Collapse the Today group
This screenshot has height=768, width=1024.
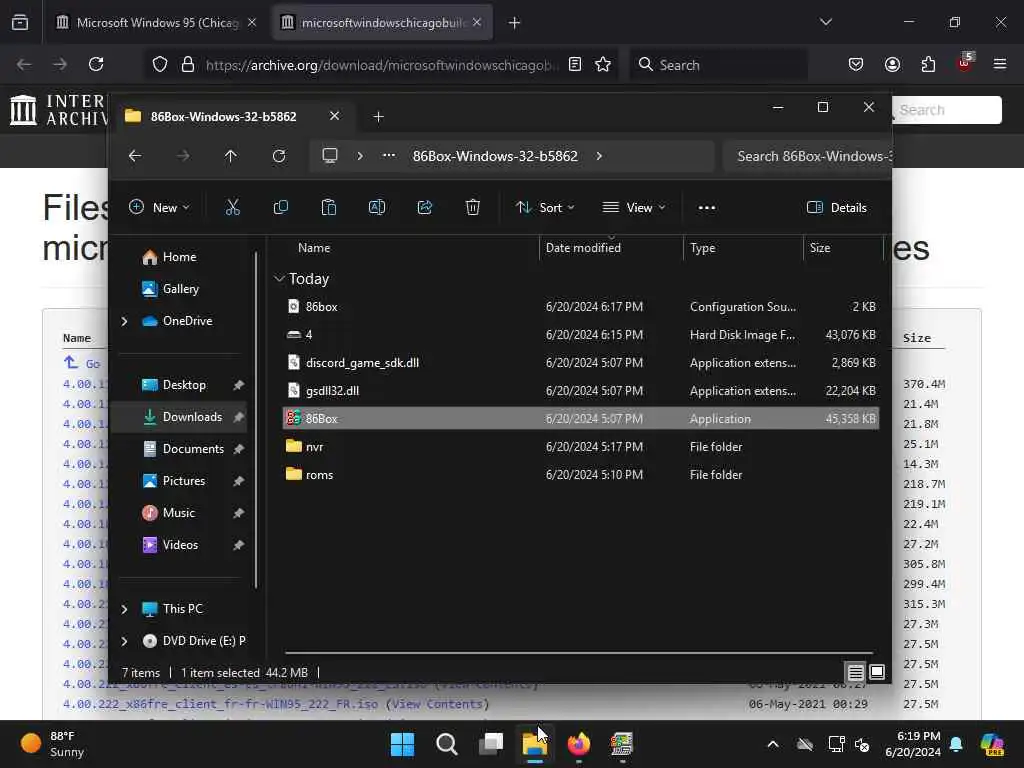pyautogui.click(x=279, y=279)
